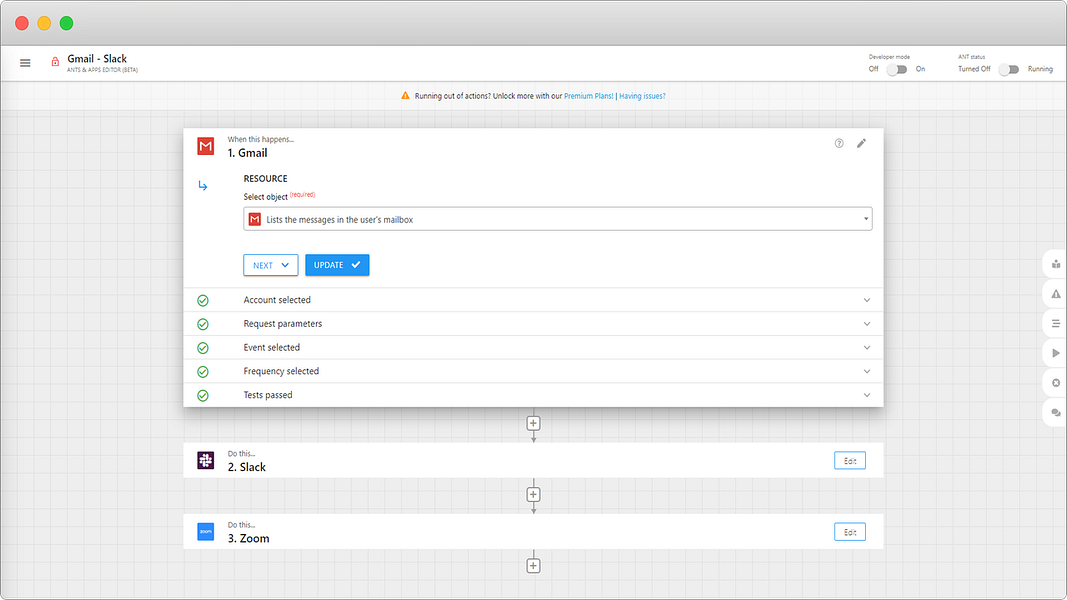Click the red lock icon beside Gmail - Slack
The height and width of the screenshot is (600, 1067).
click(x=55, y=62)
